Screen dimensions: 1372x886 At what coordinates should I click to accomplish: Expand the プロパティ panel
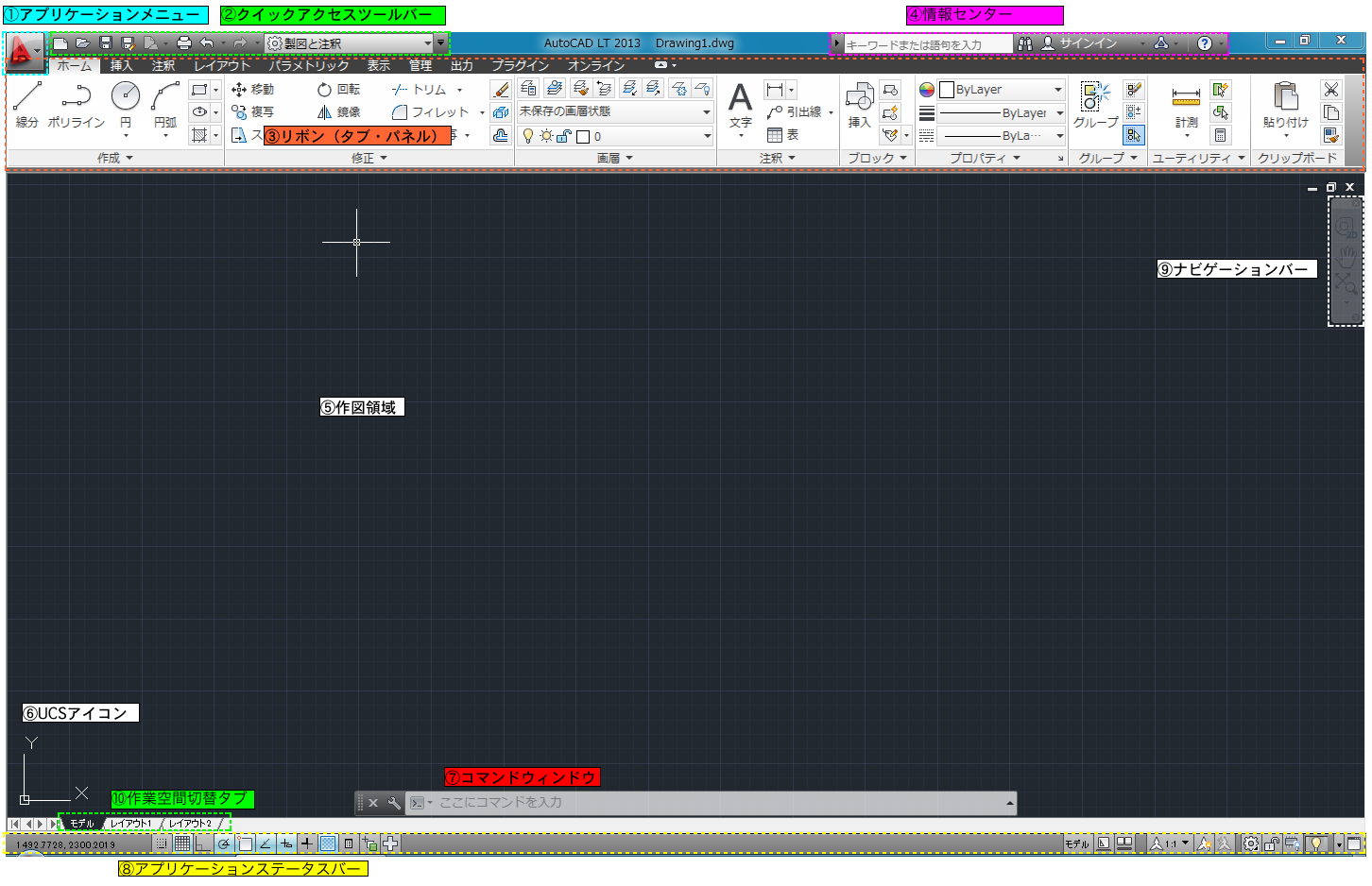[x=986, y=159]
